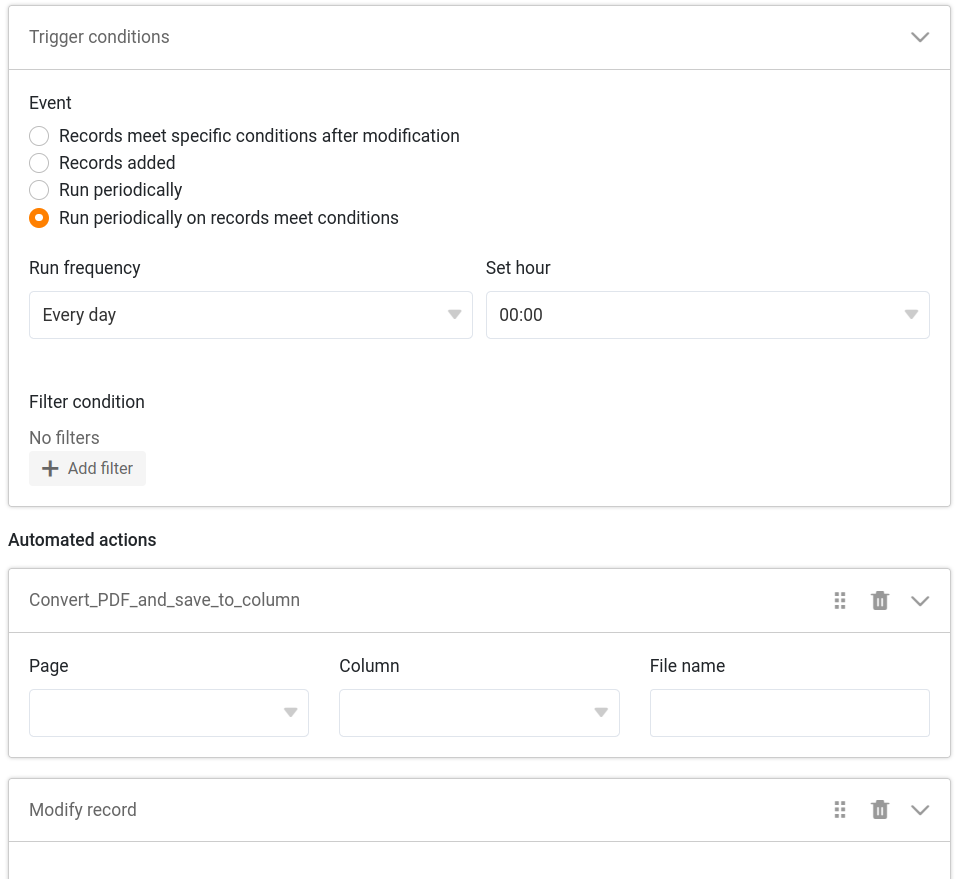This screenshot has height=879, width=964.
Task: Open the Column dropdown
Action: [x=479, y=713]
